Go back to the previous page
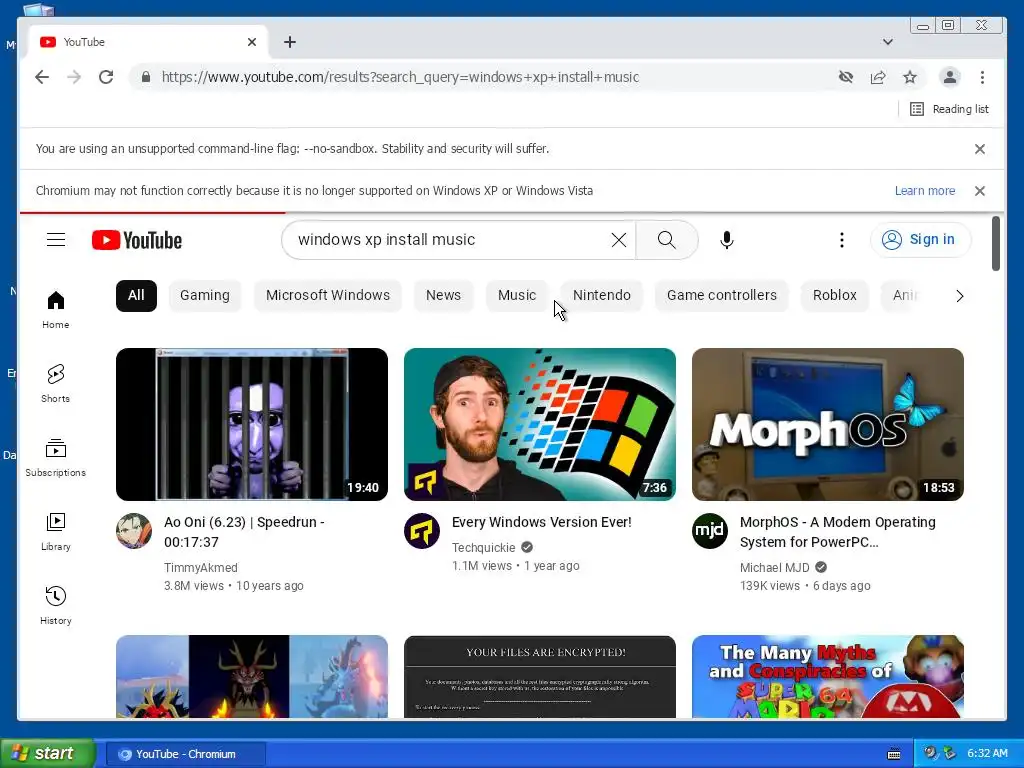The image size is (1024, 768). (x=42, y=77)
